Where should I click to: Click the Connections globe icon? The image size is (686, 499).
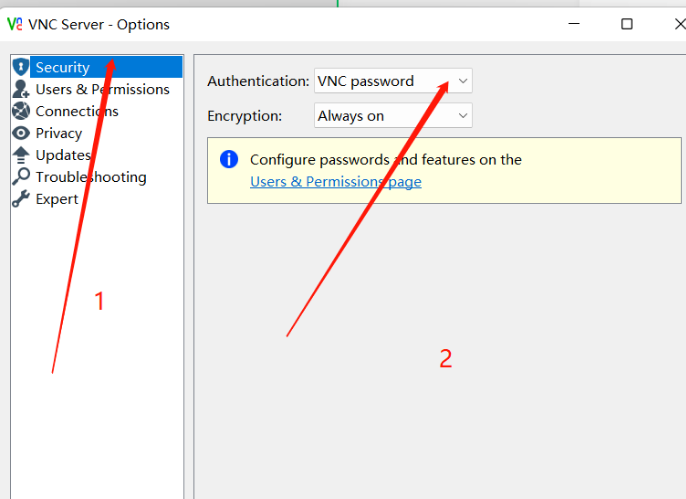pyautogui.click(x=21, y=111)
